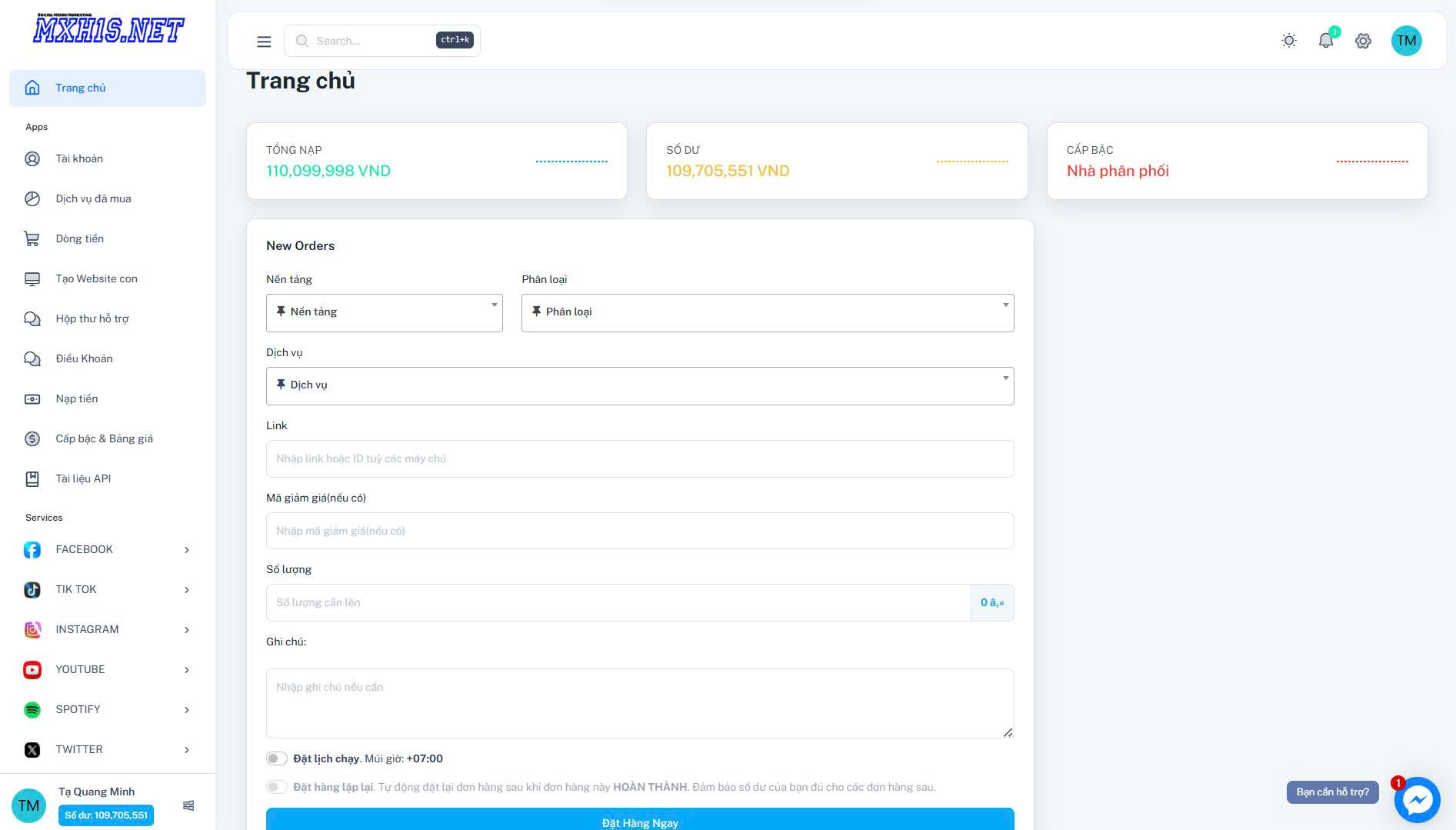
Task: Toggle the Đặt hàng lặp lại switch
Action: [277, 787]
